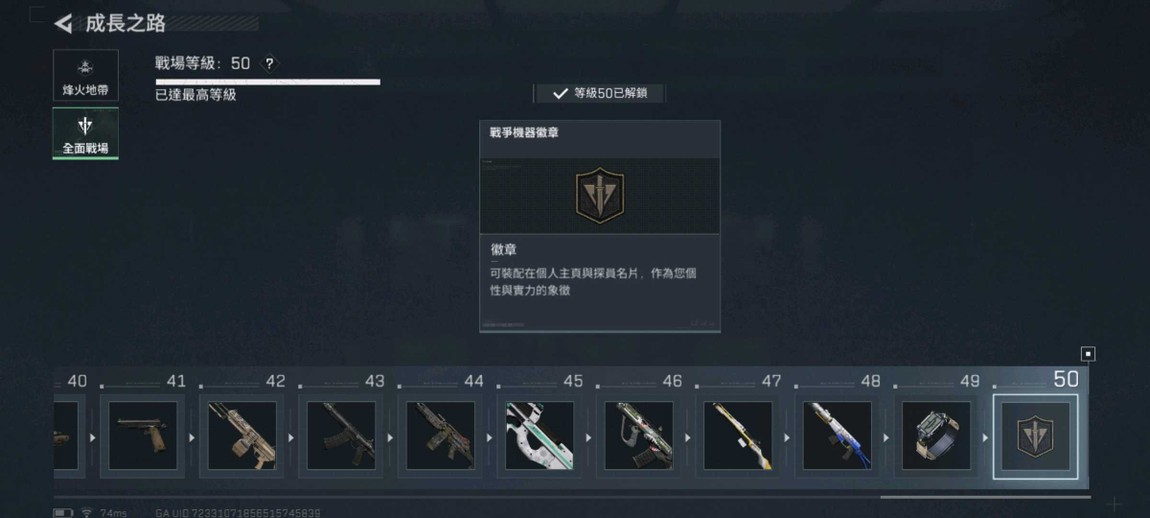Select the level 50 war machine badge tile
The width and height of the screenshot is (1150, 518).
point(1036,437)
